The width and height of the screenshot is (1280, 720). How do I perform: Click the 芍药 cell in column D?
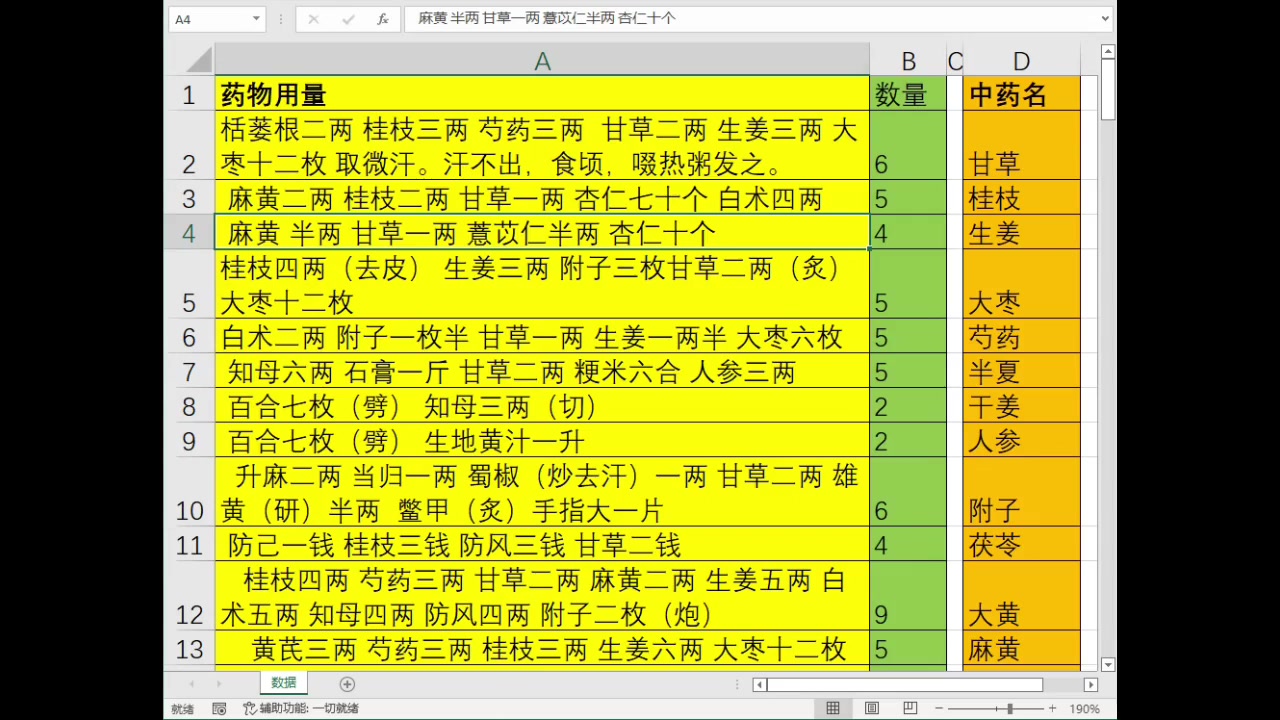click(1021, 337)
